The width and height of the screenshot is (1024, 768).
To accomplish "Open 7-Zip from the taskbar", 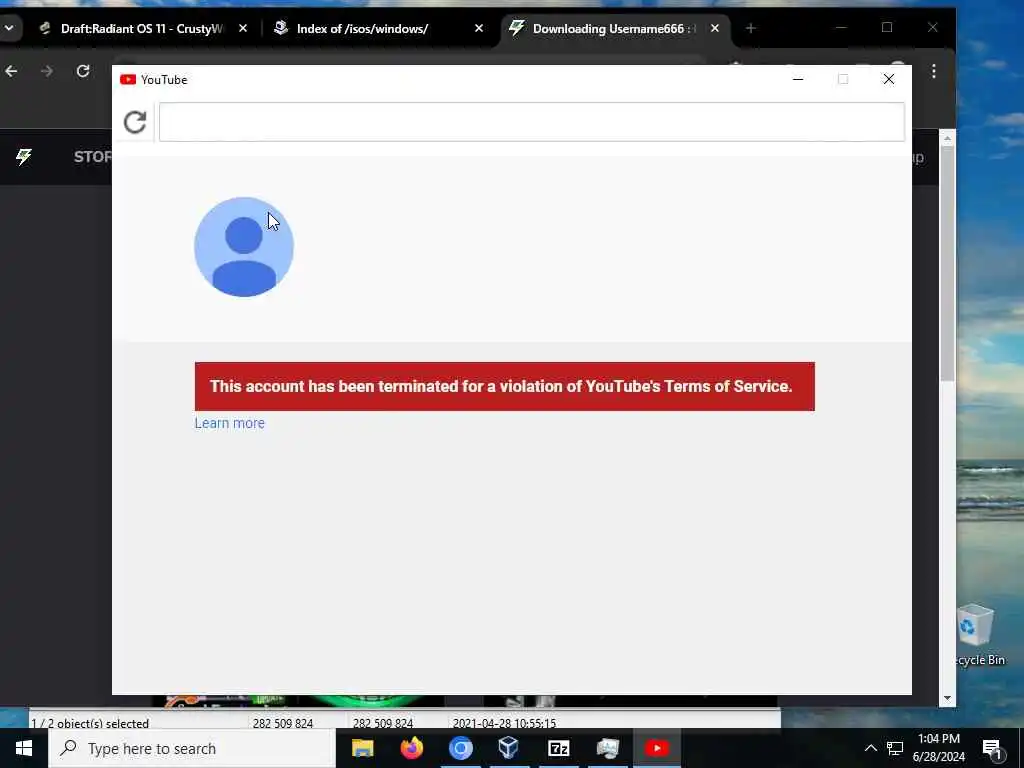I will tap(558, 748).
